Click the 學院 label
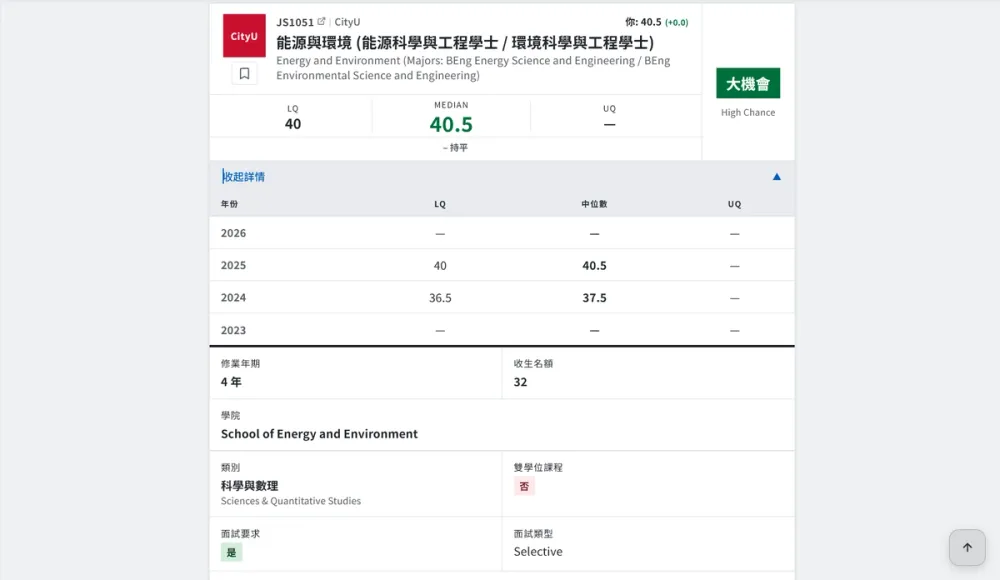The image size is (1000, 580). click(230, 415)
